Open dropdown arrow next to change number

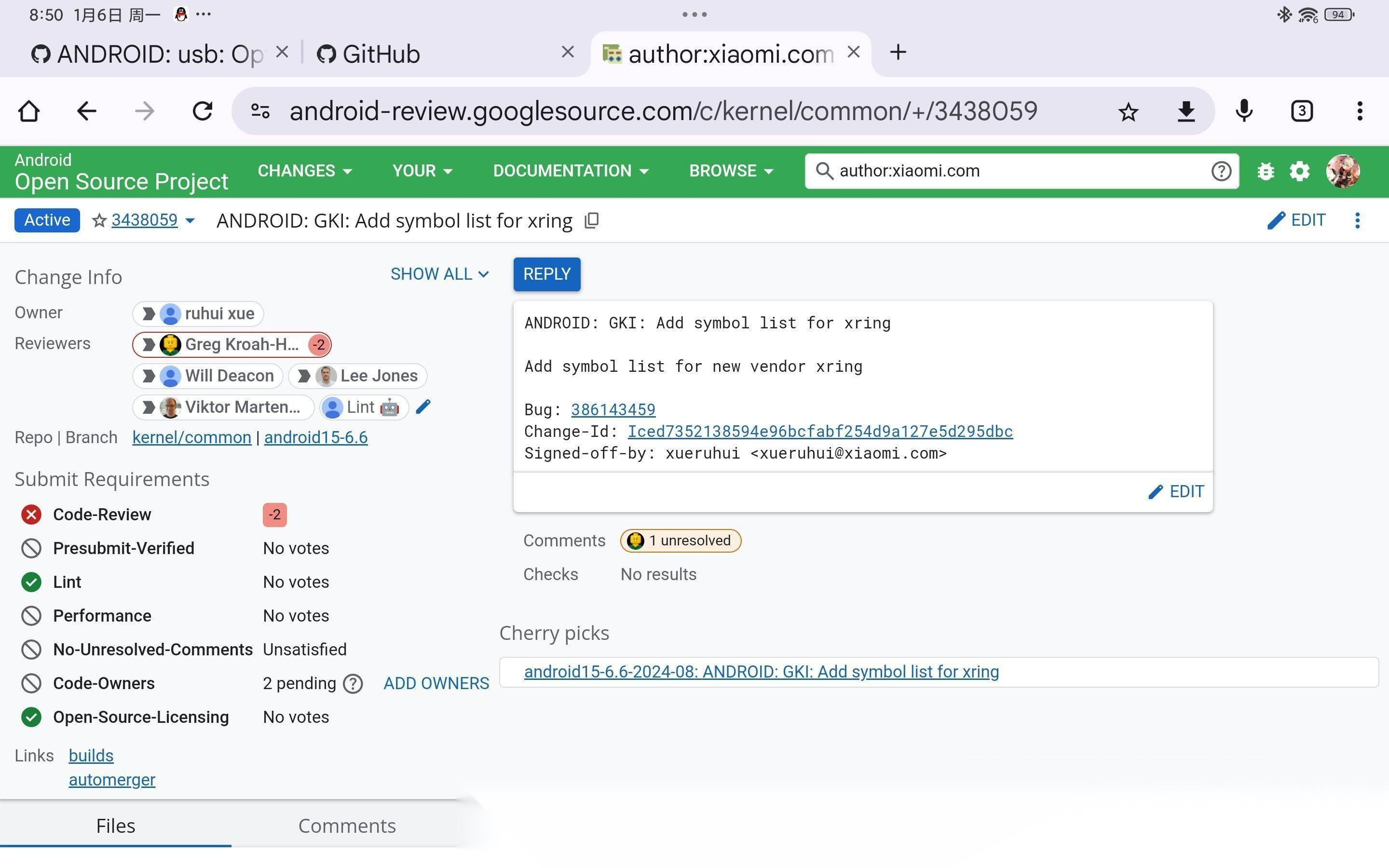[x=191, y=220]
